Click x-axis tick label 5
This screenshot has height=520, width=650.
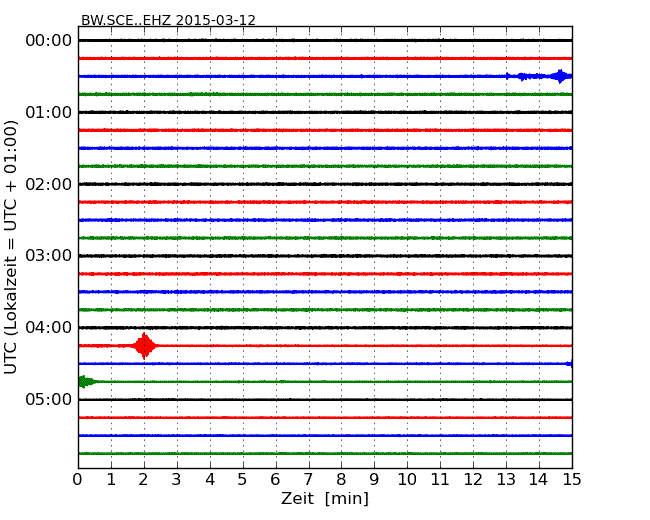pos(243,479)
